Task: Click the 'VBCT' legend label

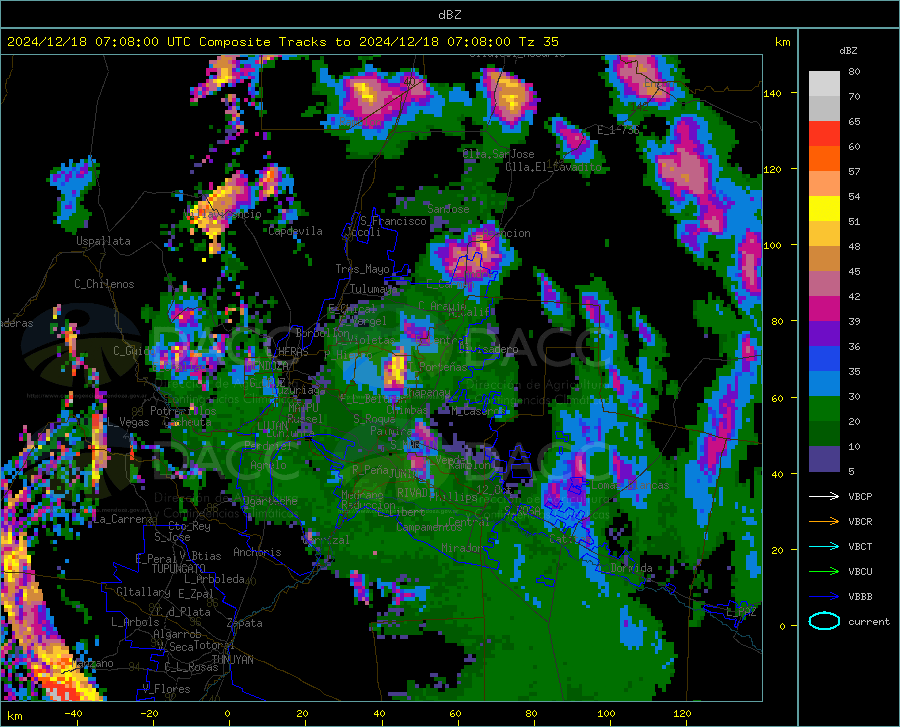Action: click(x=860, y=546)
